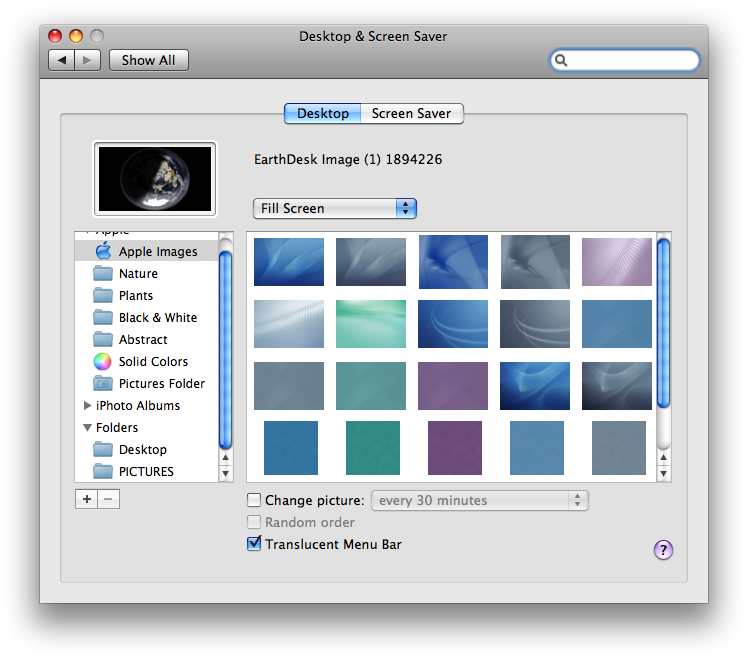
Task: Choose the green teal glow wallpaper thumbnail
Action: (x=371, y=324)
